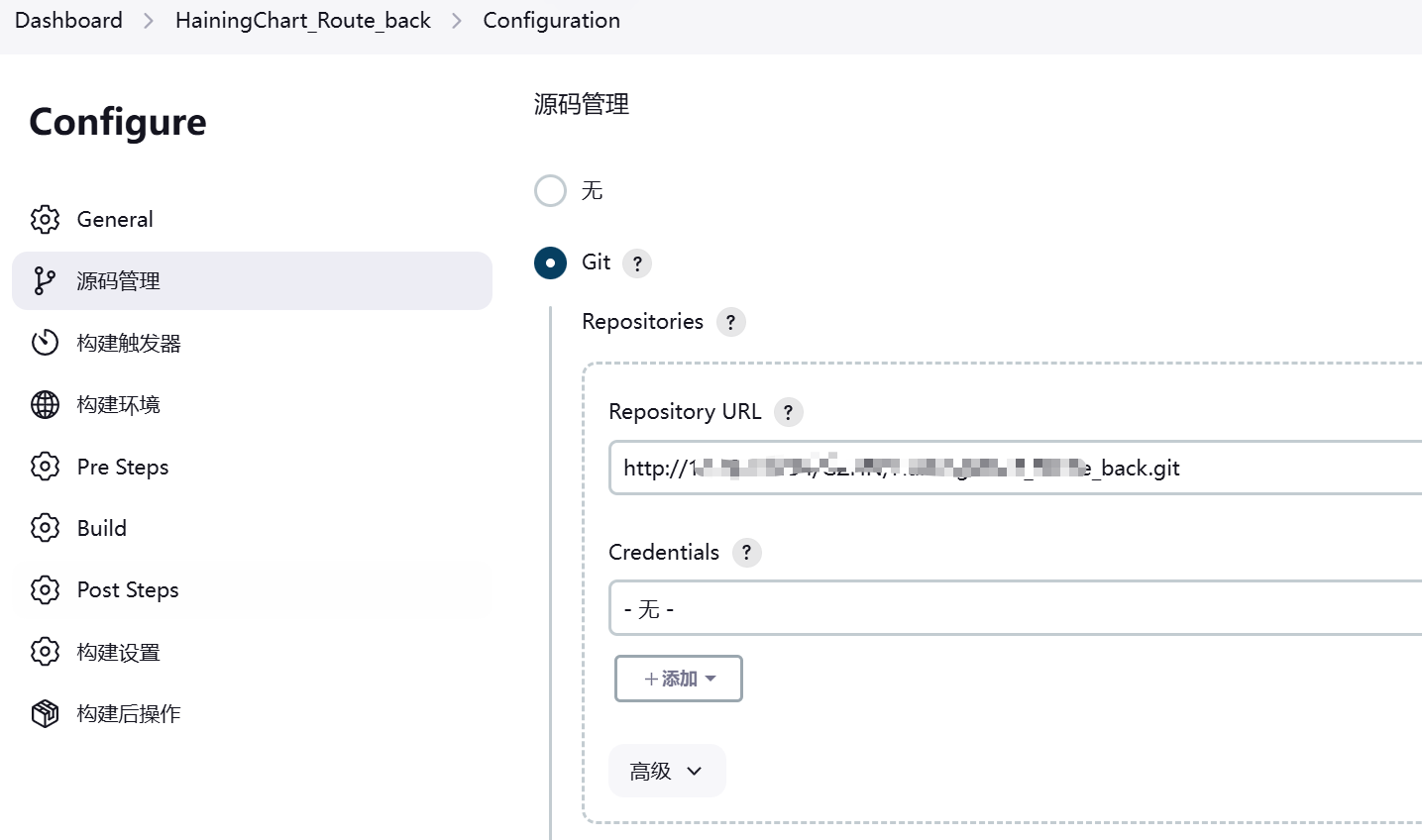
Task: Click the Build gear icon
Action: (45, 528)
